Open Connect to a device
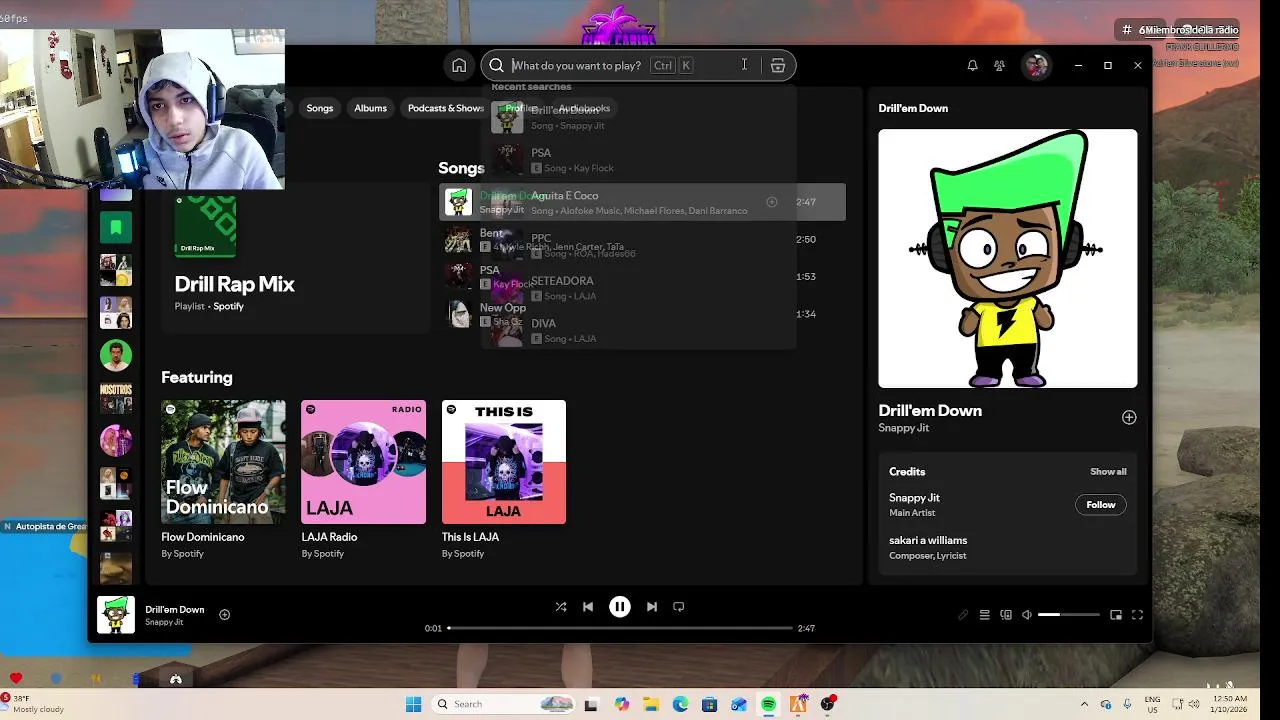The width and height of the screenshot is (1280, 720). tap(1006, 615)
